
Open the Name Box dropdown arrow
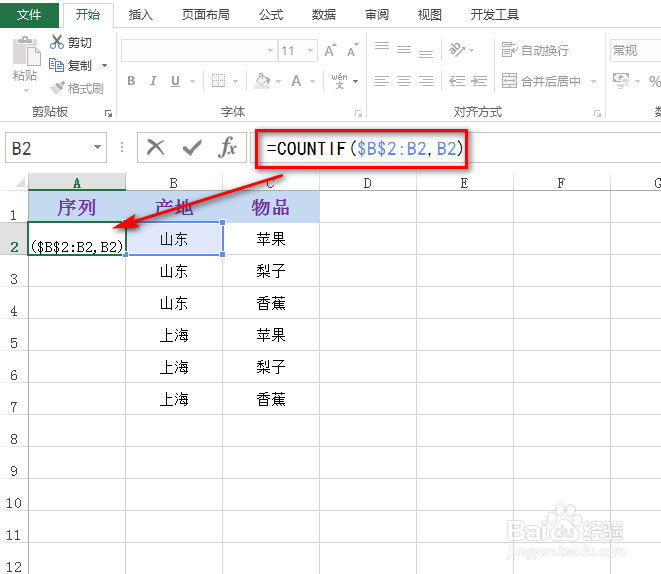click(97, 147)
